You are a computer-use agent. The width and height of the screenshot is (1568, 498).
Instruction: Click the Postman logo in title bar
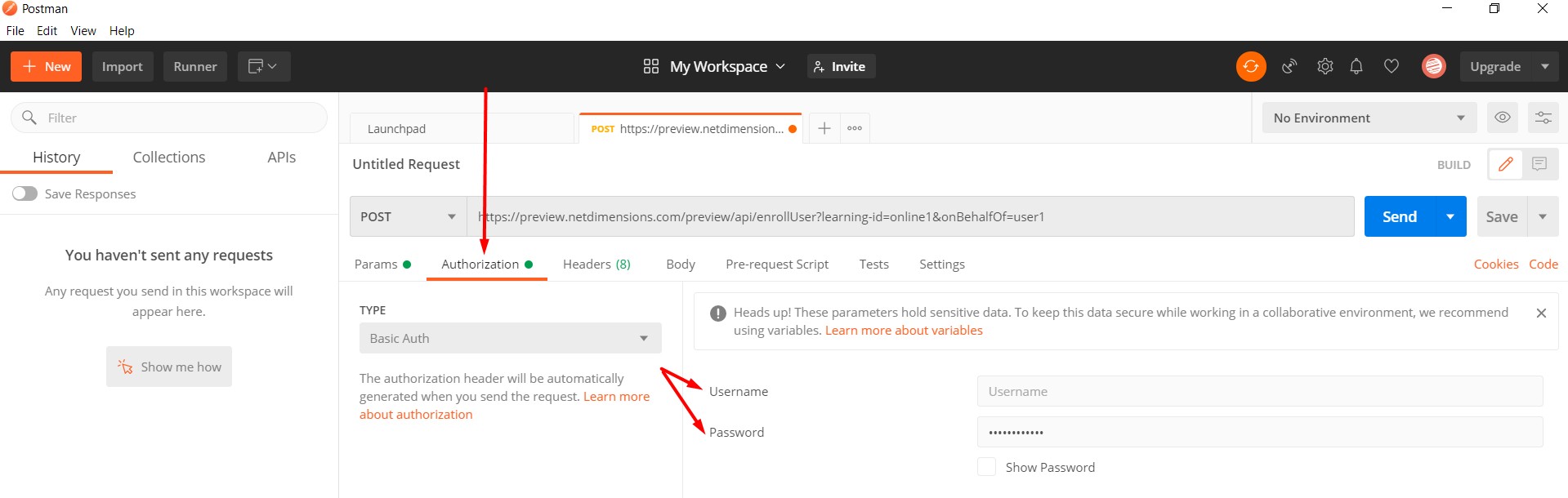[10, 8]
